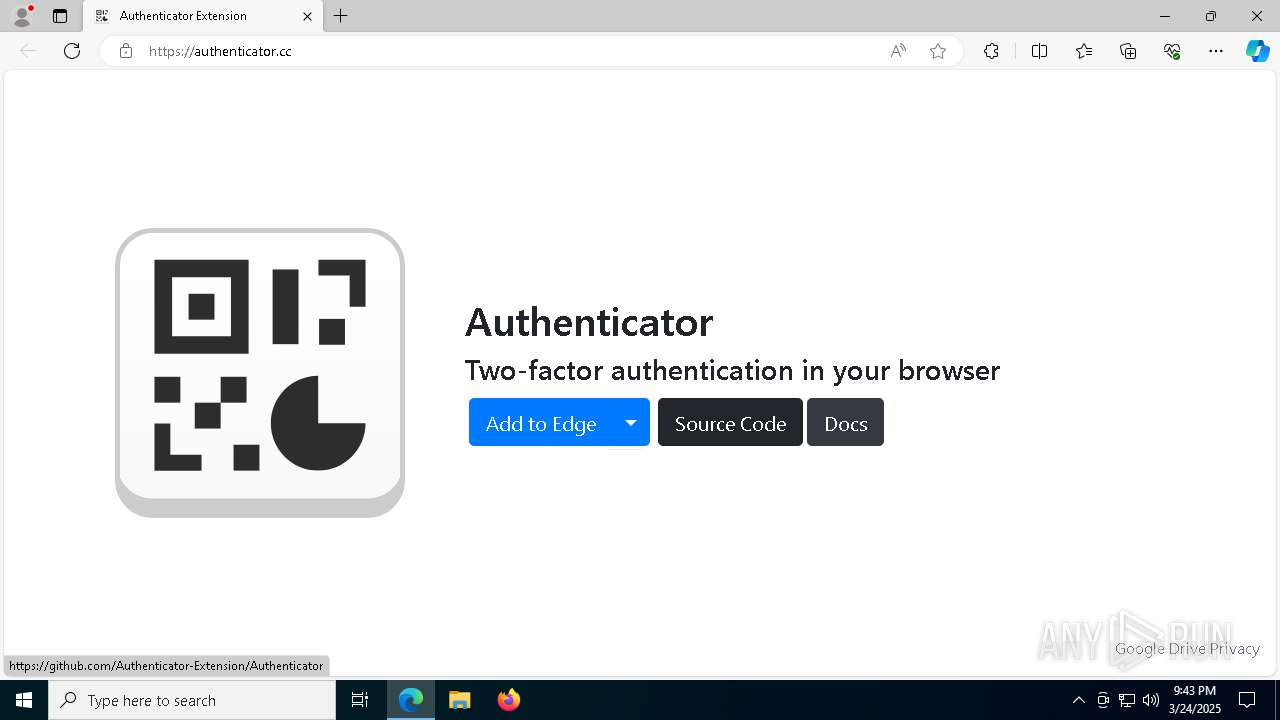Click the Authenticator QR logo image
Viewport: 1280px width, 720px height.
pyautogui.click(x=260, y=372)
